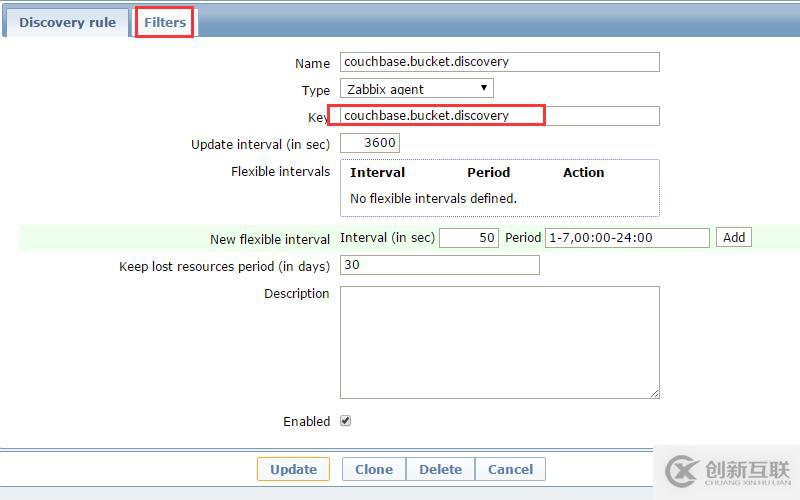Click the Description textarea resize handle
The height and width of the screenshot is (500, 800).
coord(655,393)
